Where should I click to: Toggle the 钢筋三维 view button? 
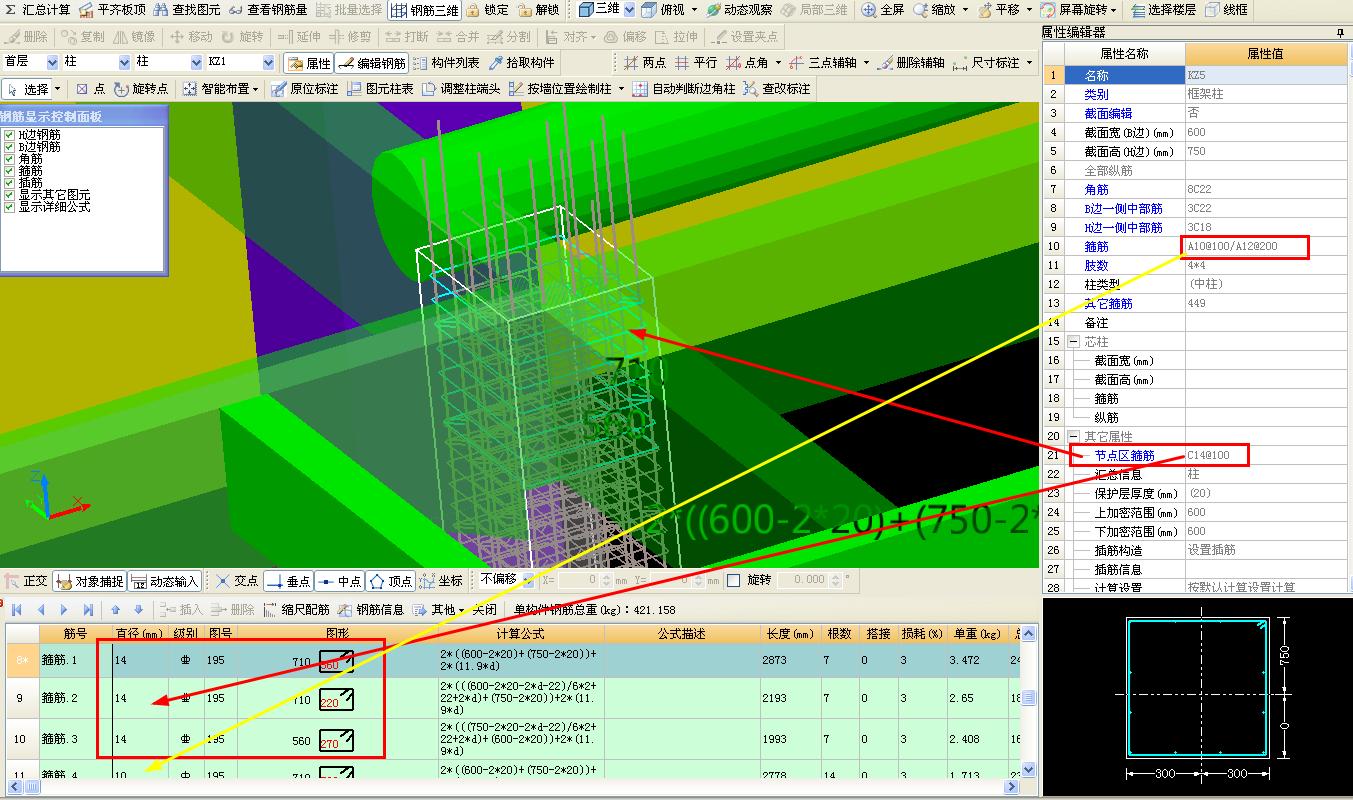(x=424, y=10)
